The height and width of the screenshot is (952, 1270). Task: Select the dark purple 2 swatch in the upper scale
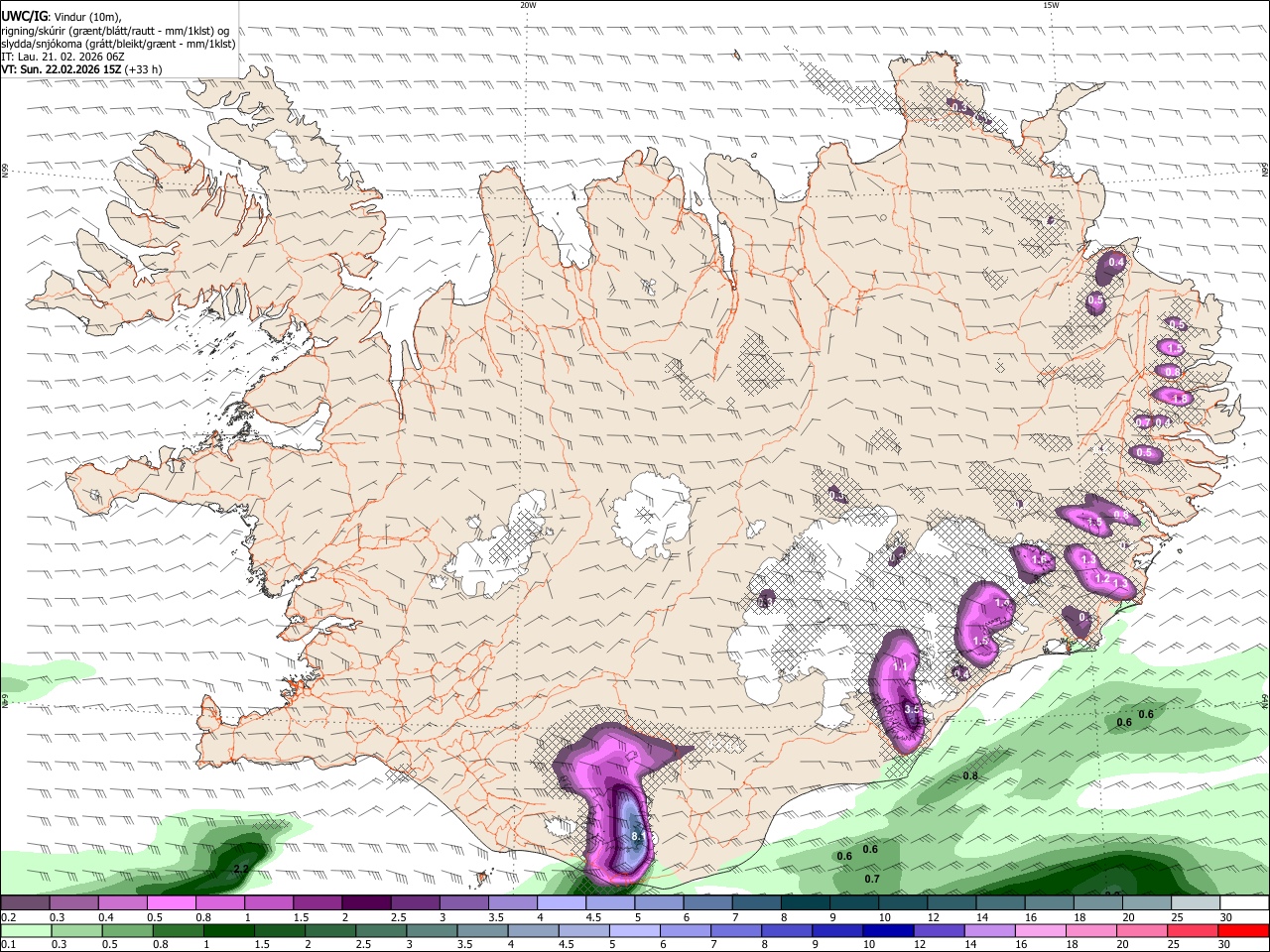(x=366, y=902)
